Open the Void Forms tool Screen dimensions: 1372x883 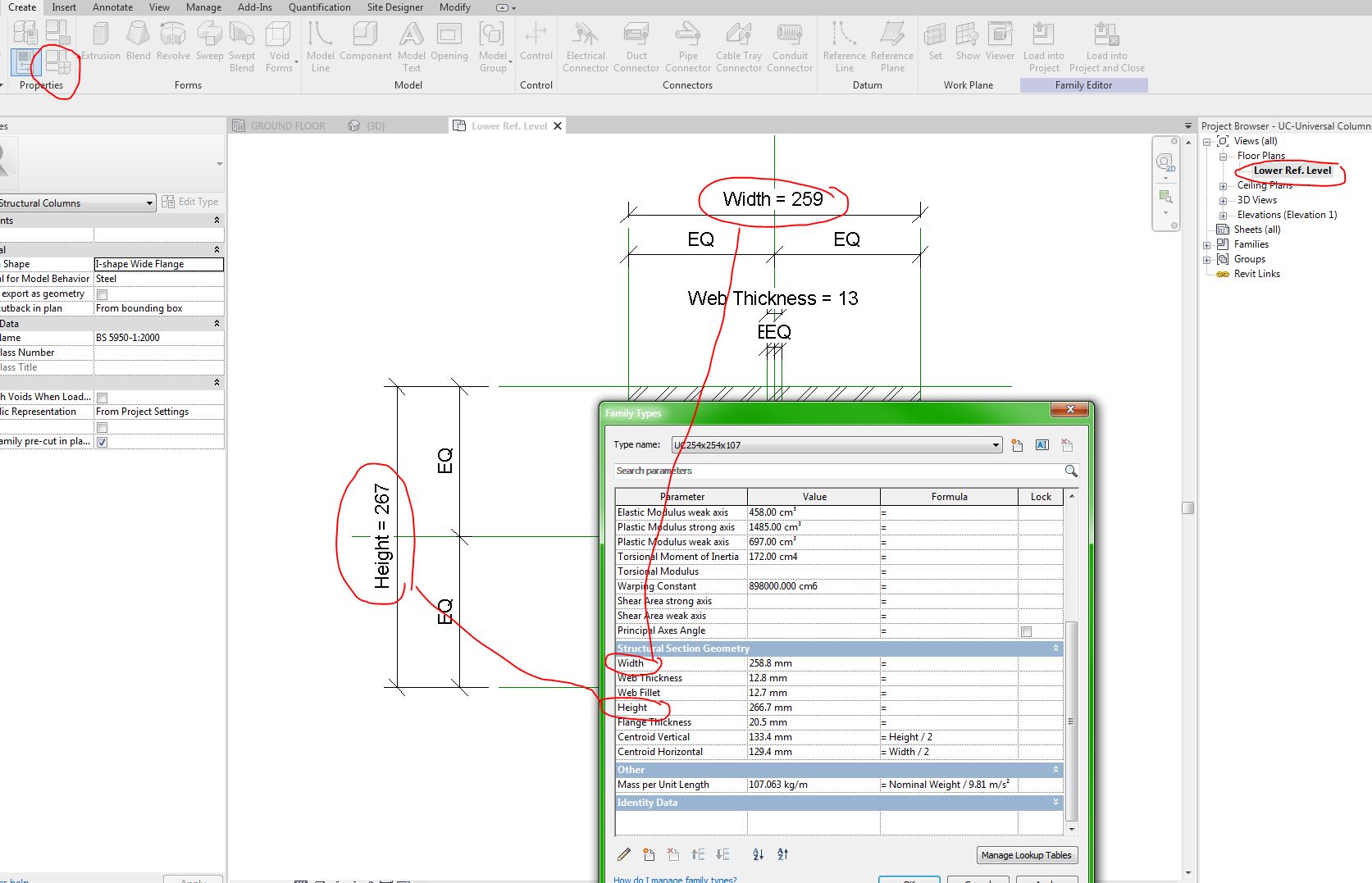[x=280, y=45]
